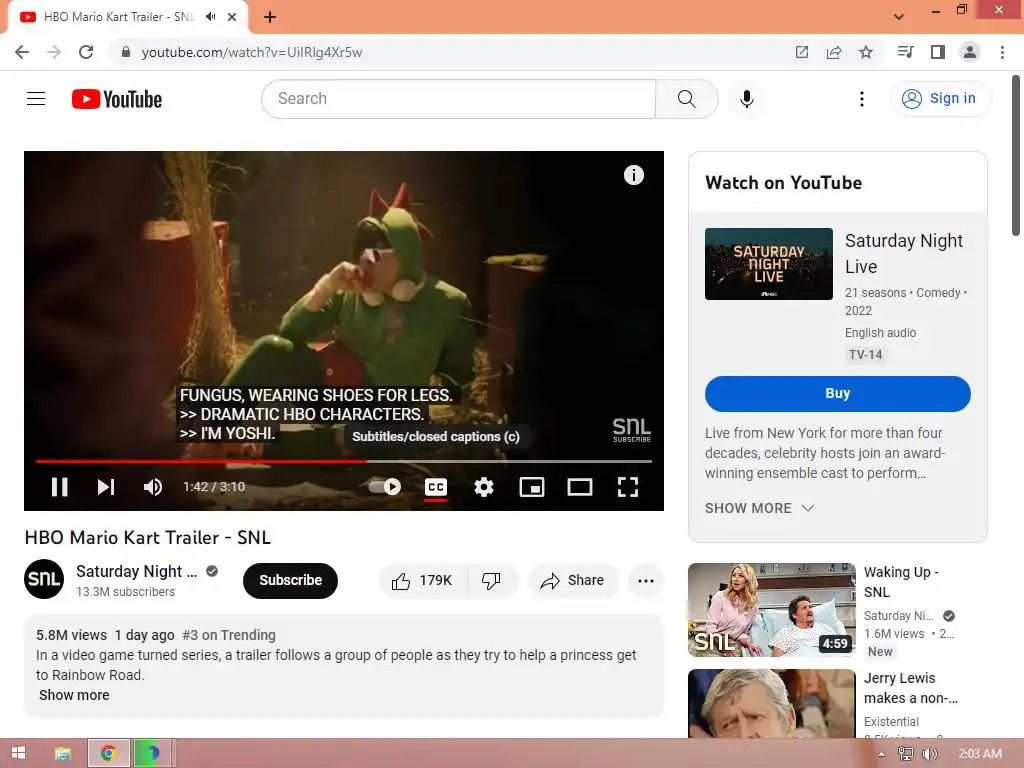
Task: Click the address bar URL
Action: click(x=251, y=52)
